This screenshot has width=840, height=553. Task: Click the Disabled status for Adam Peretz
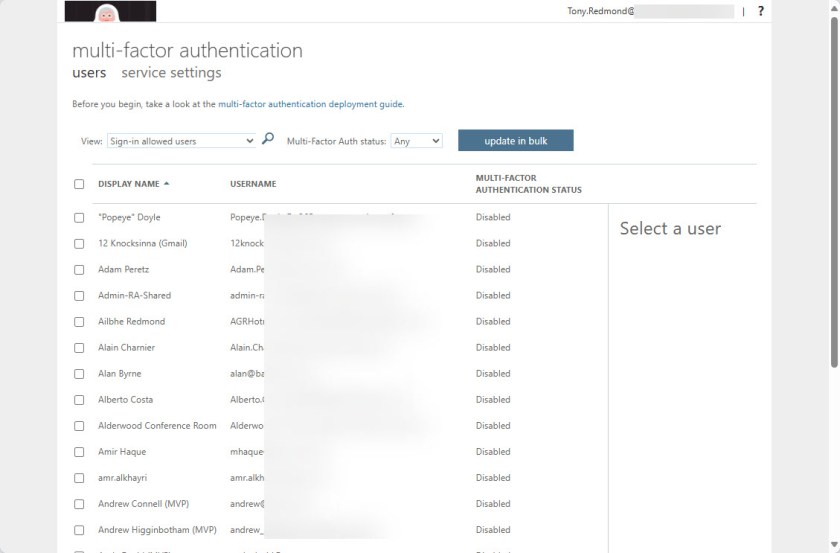[x=493, y=269]
